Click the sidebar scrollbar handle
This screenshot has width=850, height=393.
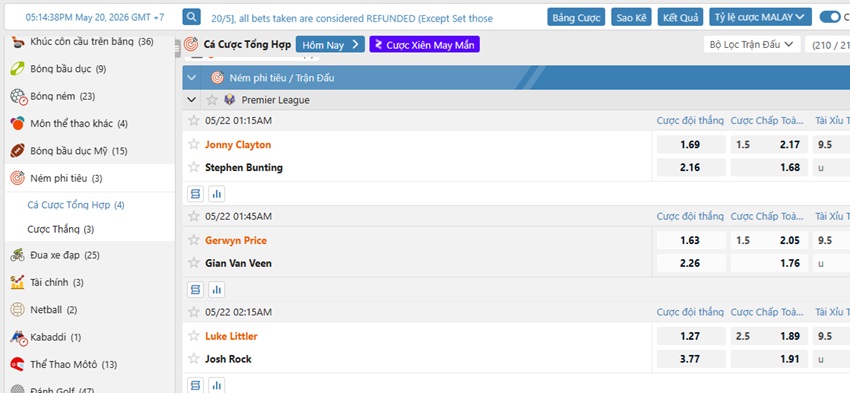177,49
